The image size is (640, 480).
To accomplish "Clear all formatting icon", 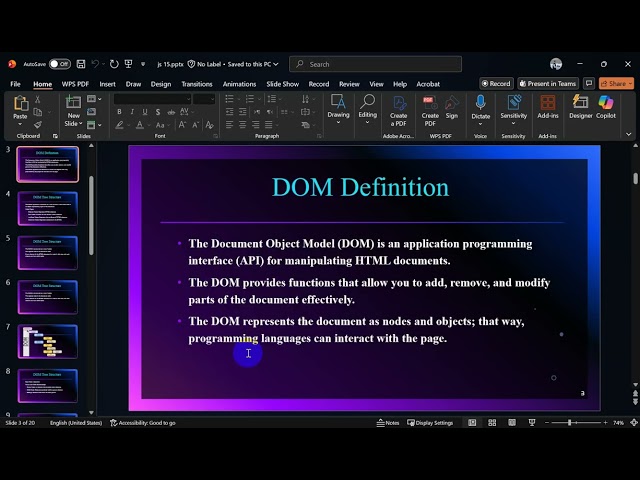I will point(210,125).
